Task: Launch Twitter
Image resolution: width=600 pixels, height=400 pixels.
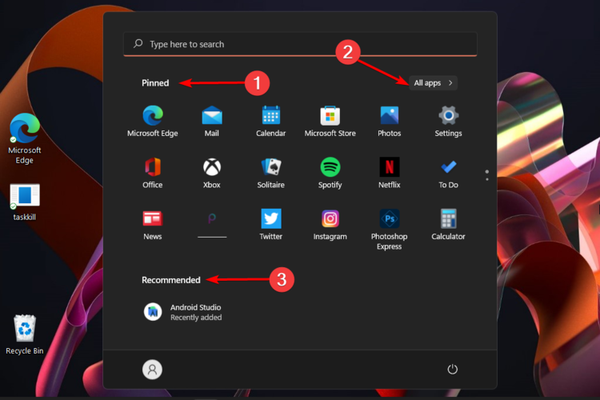Action: [x=271, y=225]
